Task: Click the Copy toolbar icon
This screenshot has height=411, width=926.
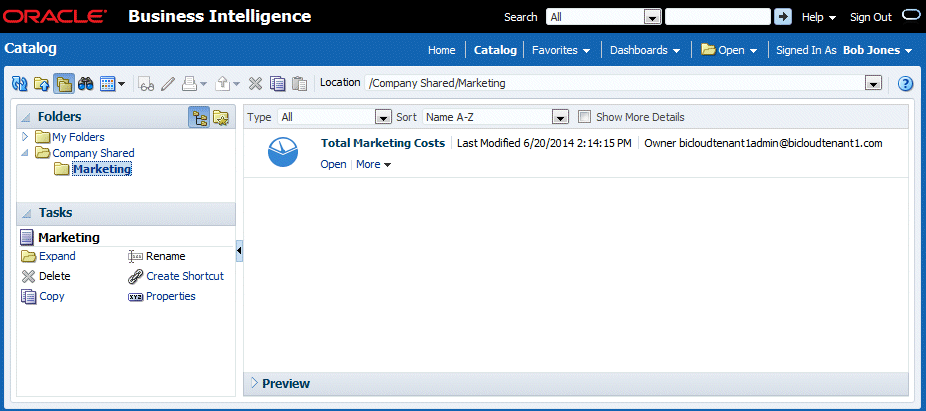Action: pyautogui.click(x=278, y=84)
